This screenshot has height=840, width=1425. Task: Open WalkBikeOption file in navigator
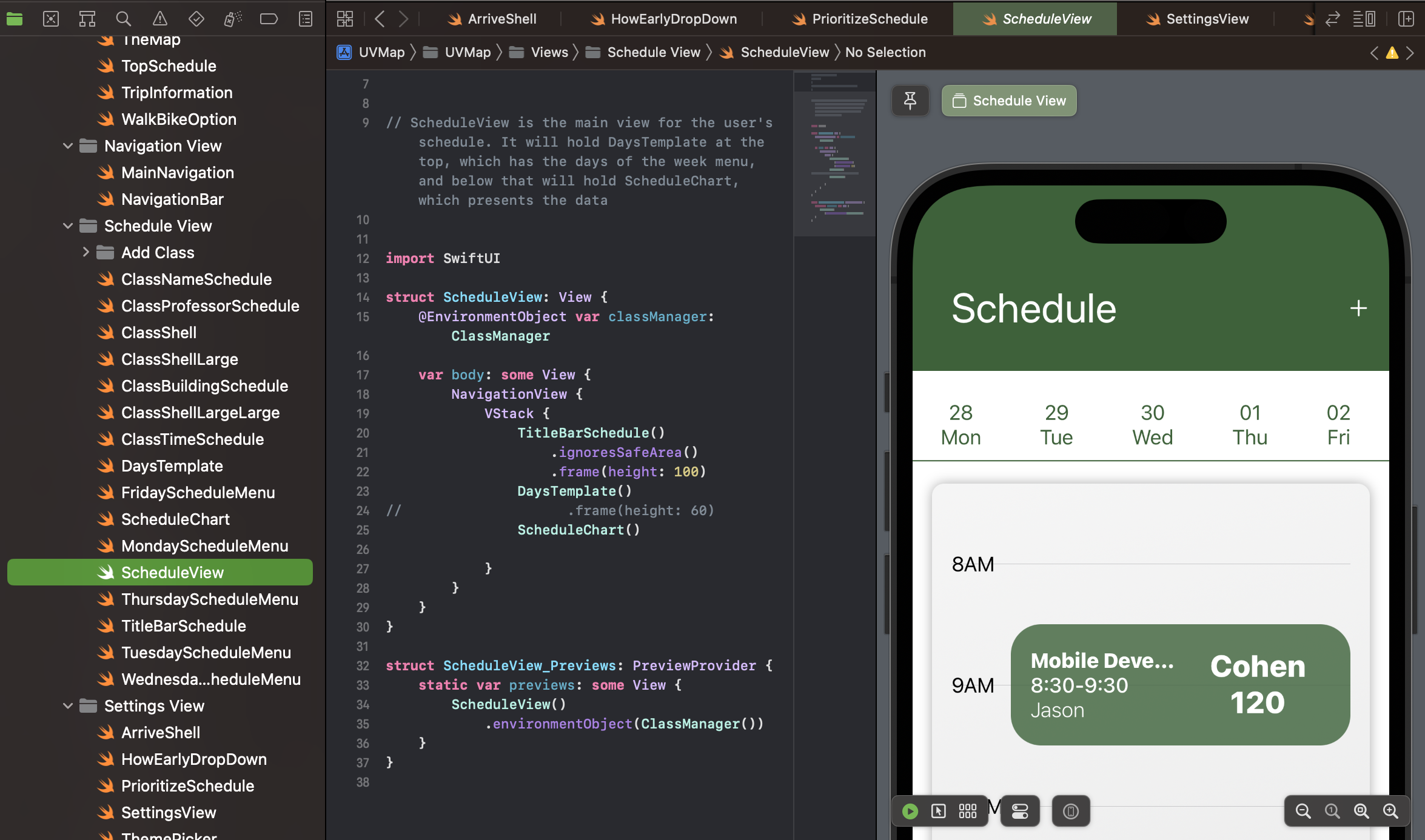click(179, 119)
